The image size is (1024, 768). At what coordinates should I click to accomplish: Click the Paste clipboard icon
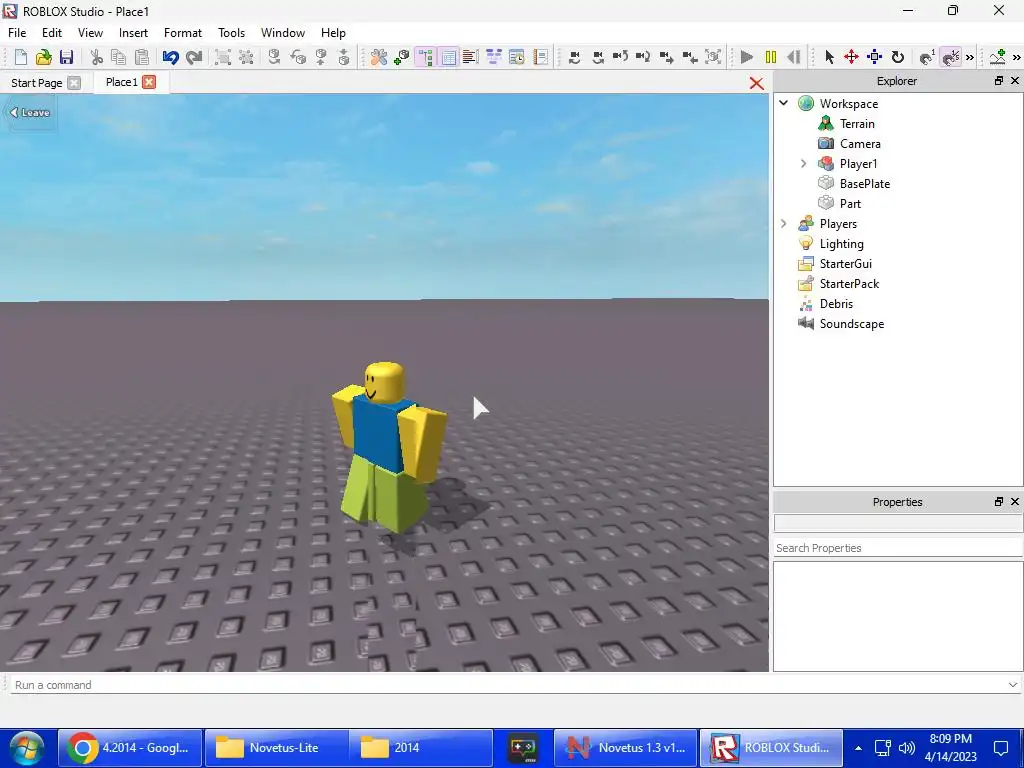click(142, 57)
